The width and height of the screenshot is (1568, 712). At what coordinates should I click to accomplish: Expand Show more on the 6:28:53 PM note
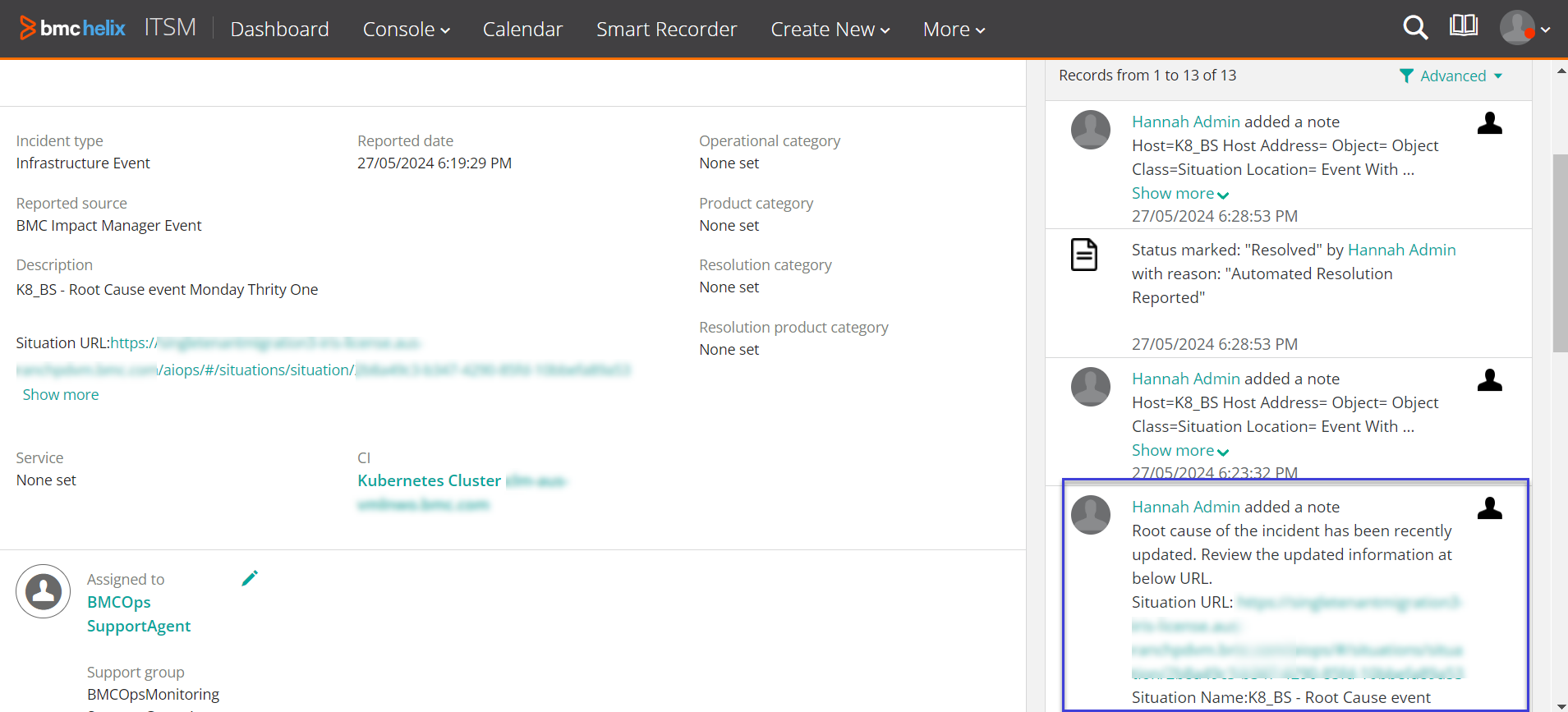click(x=1180, y=193)
